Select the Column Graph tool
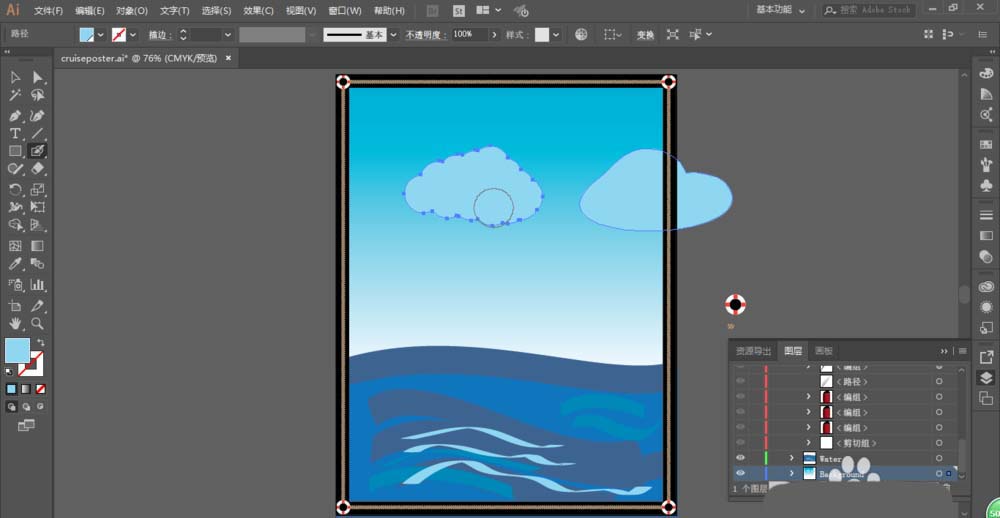The width and height of the screenshot is (1000, 518). [38, 285]
